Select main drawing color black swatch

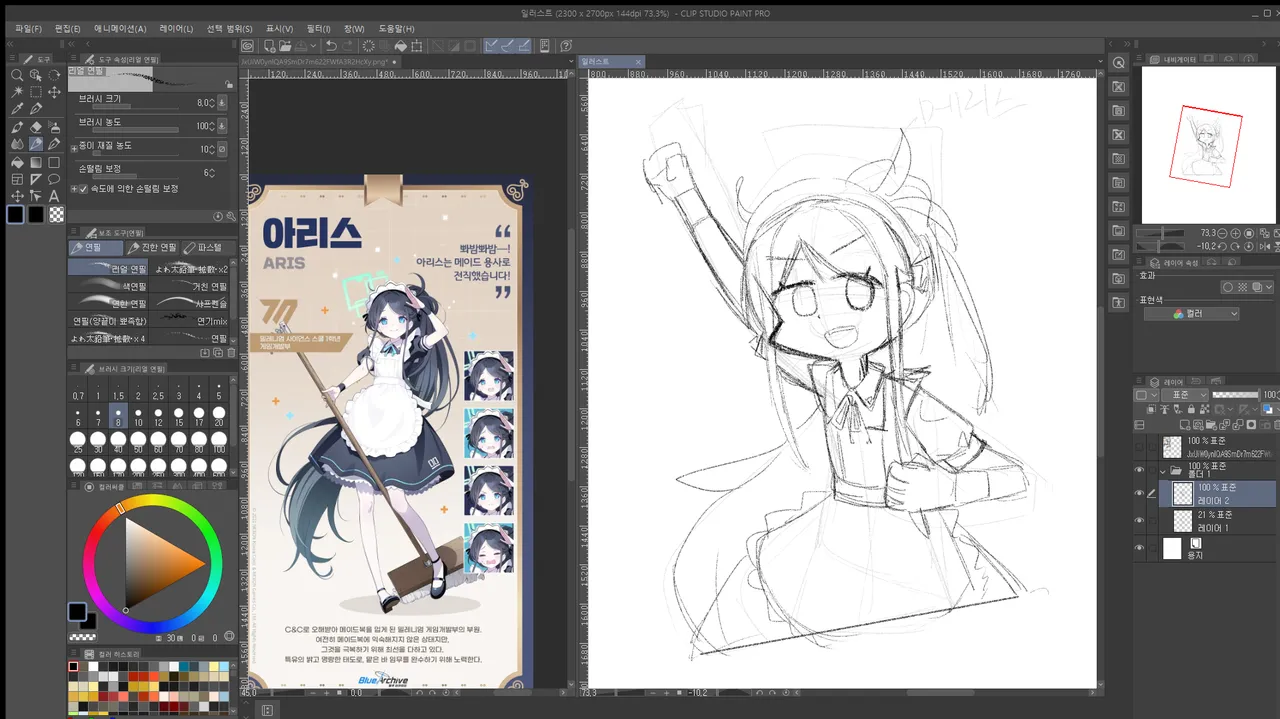(x=16, y=214)
